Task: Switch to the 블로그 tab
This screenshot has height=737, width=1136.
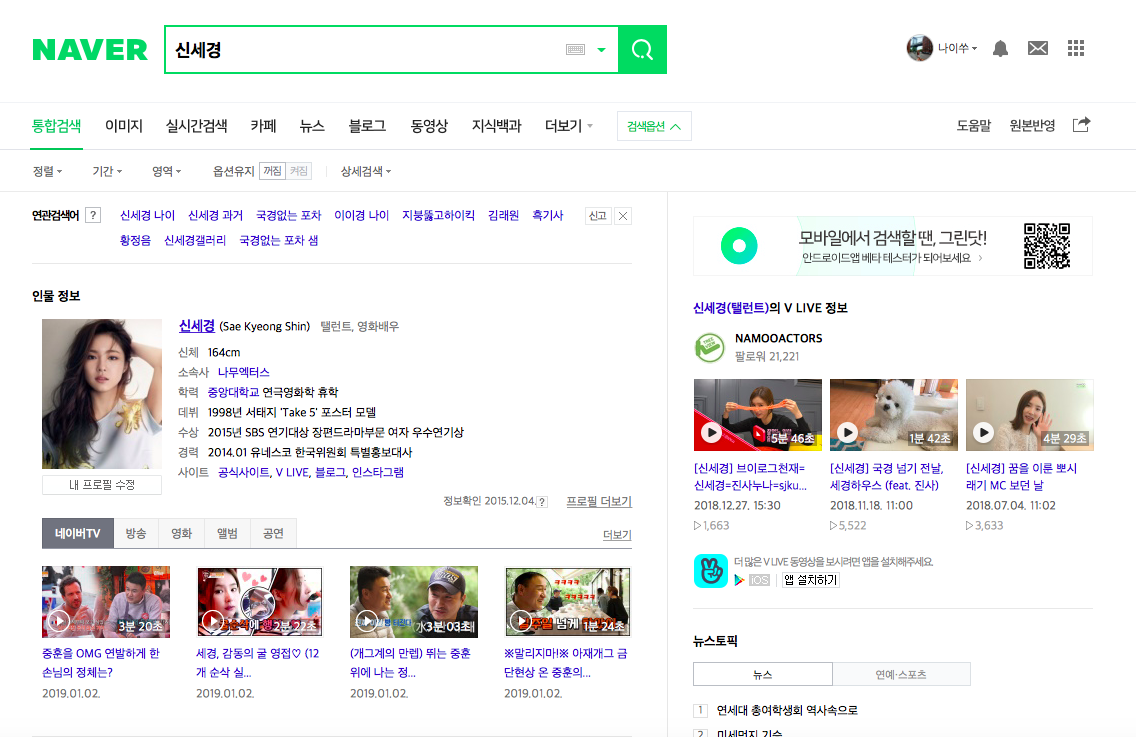Action: point(367,126)
